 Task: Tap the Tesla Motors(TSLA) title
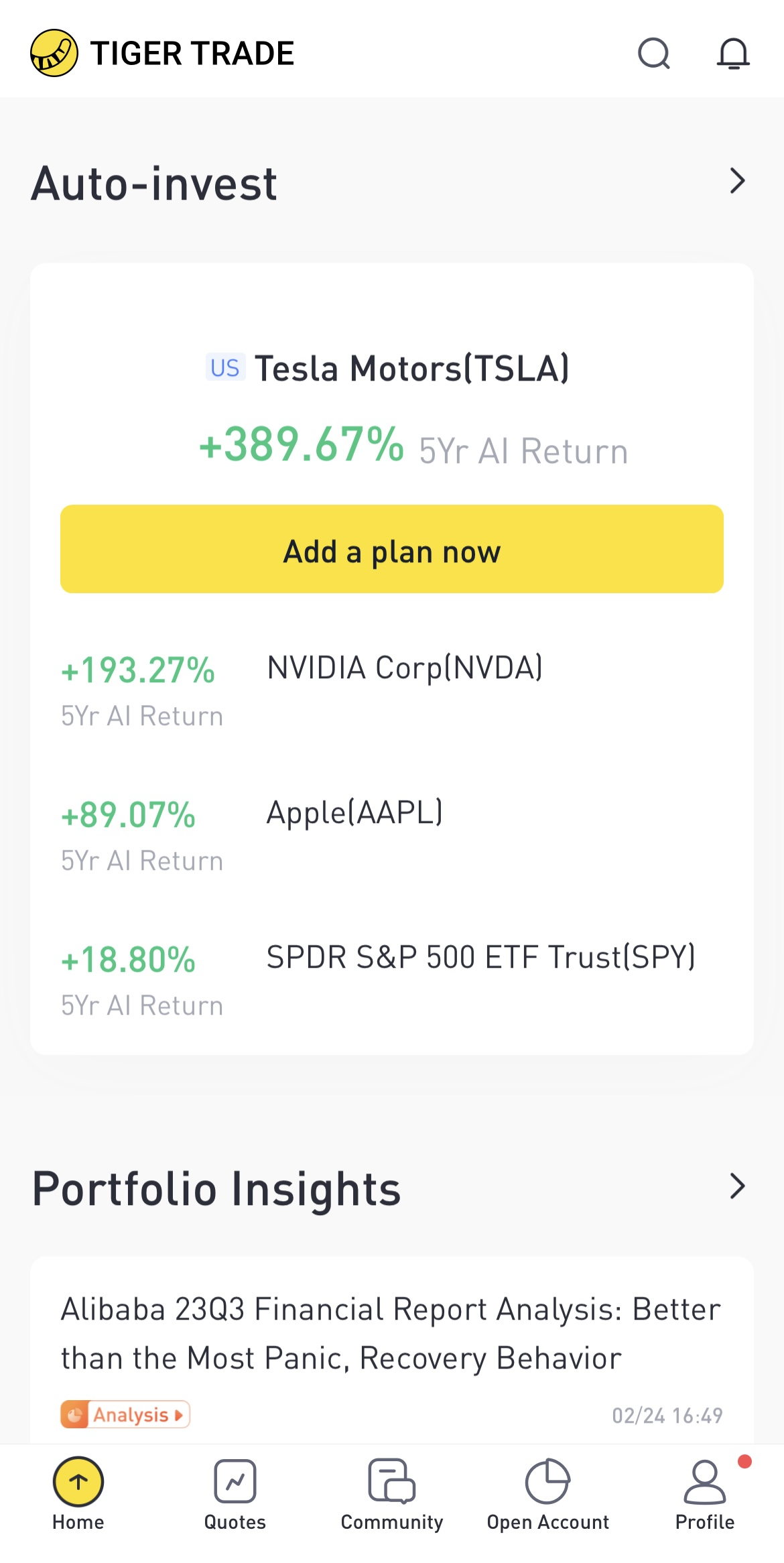tap(411, 369)
